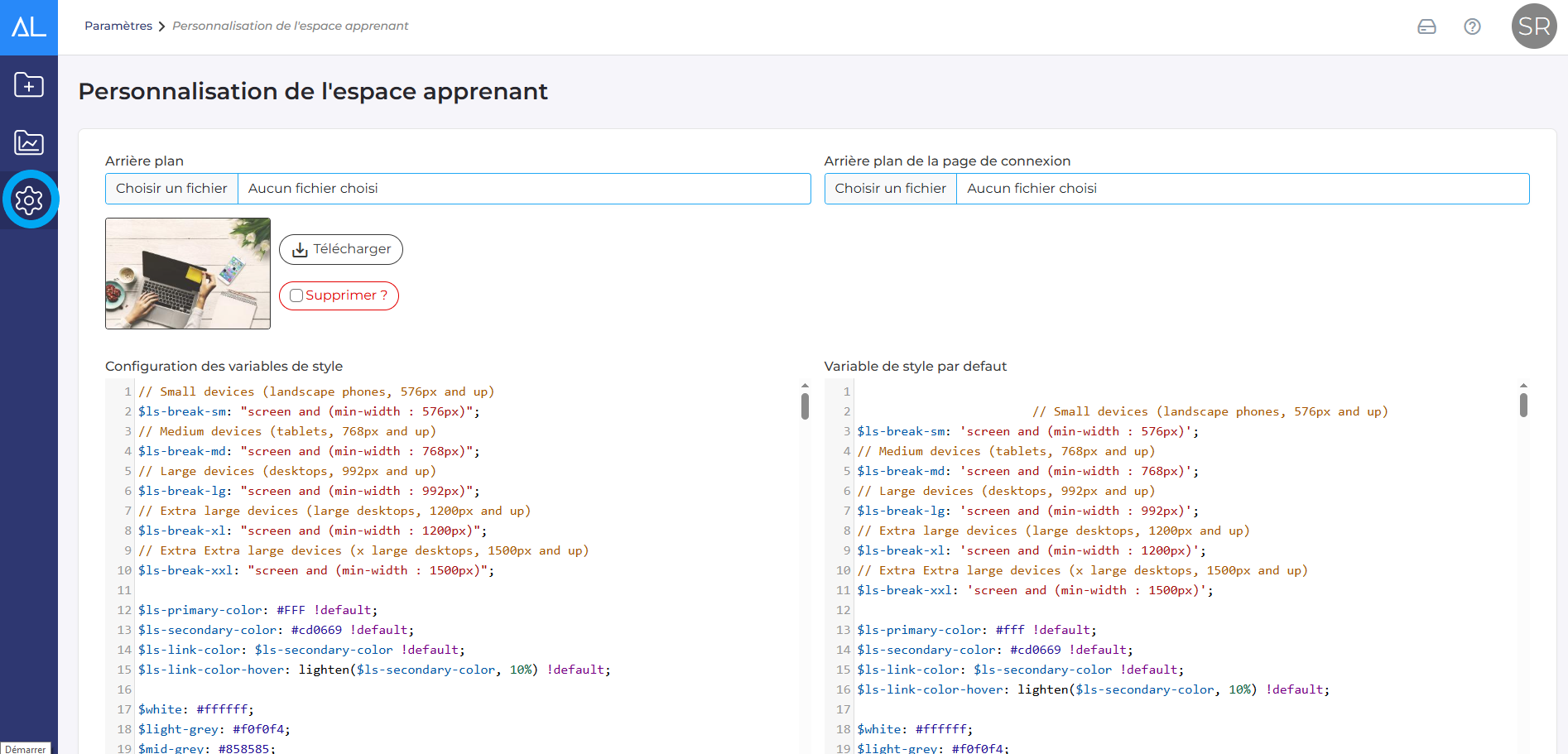Click the laptop background image thumbnail
Viewport: 1568px width, 754px height.
(x=188, y=274)
